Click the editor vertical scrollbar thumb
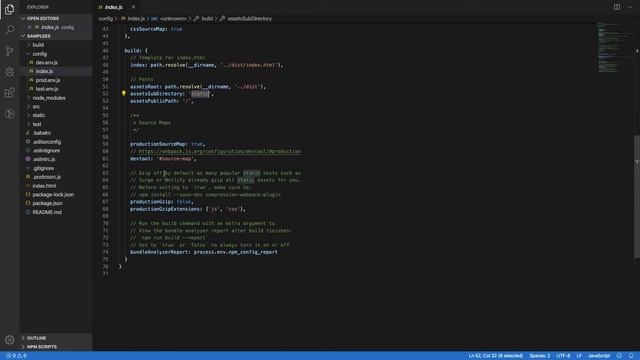The image size is (640, 360). tap(637, 196)
